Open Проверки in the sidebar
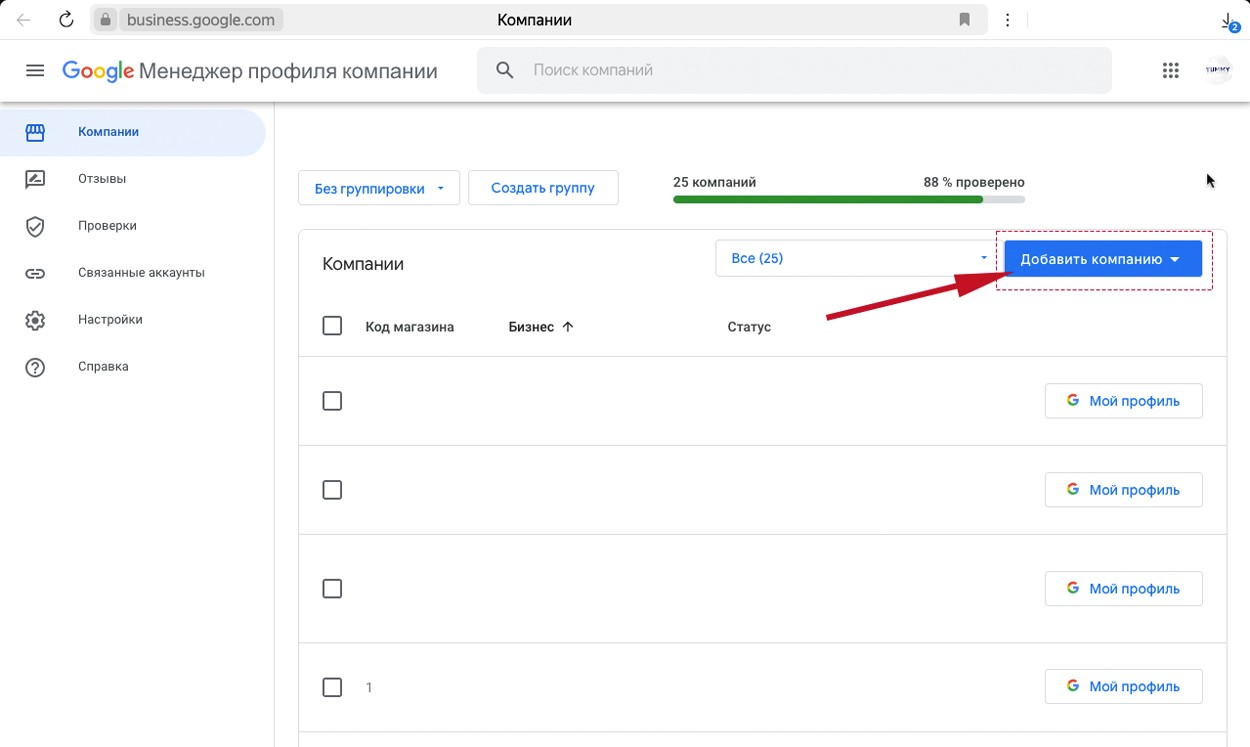1250x747 pixels. pos(132,226)
